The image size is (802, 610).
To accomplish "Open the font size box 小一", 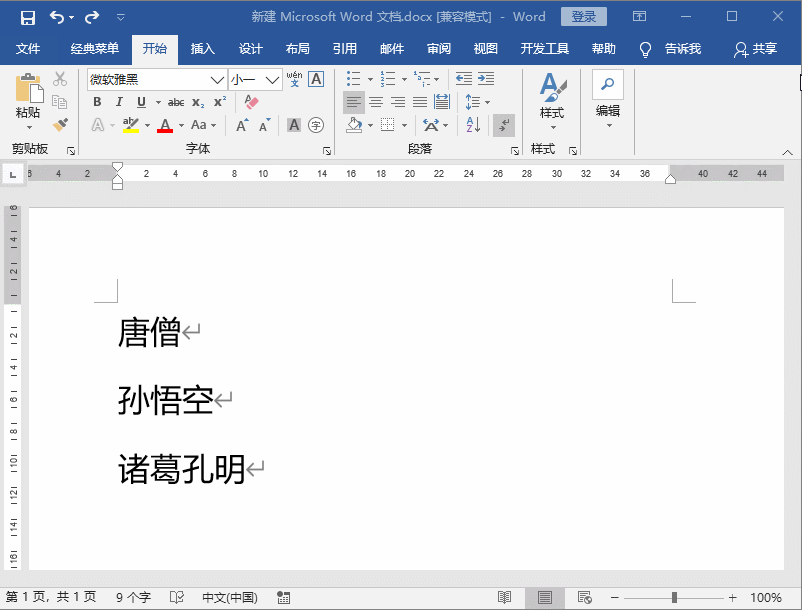I will click(x=255, y=80).
